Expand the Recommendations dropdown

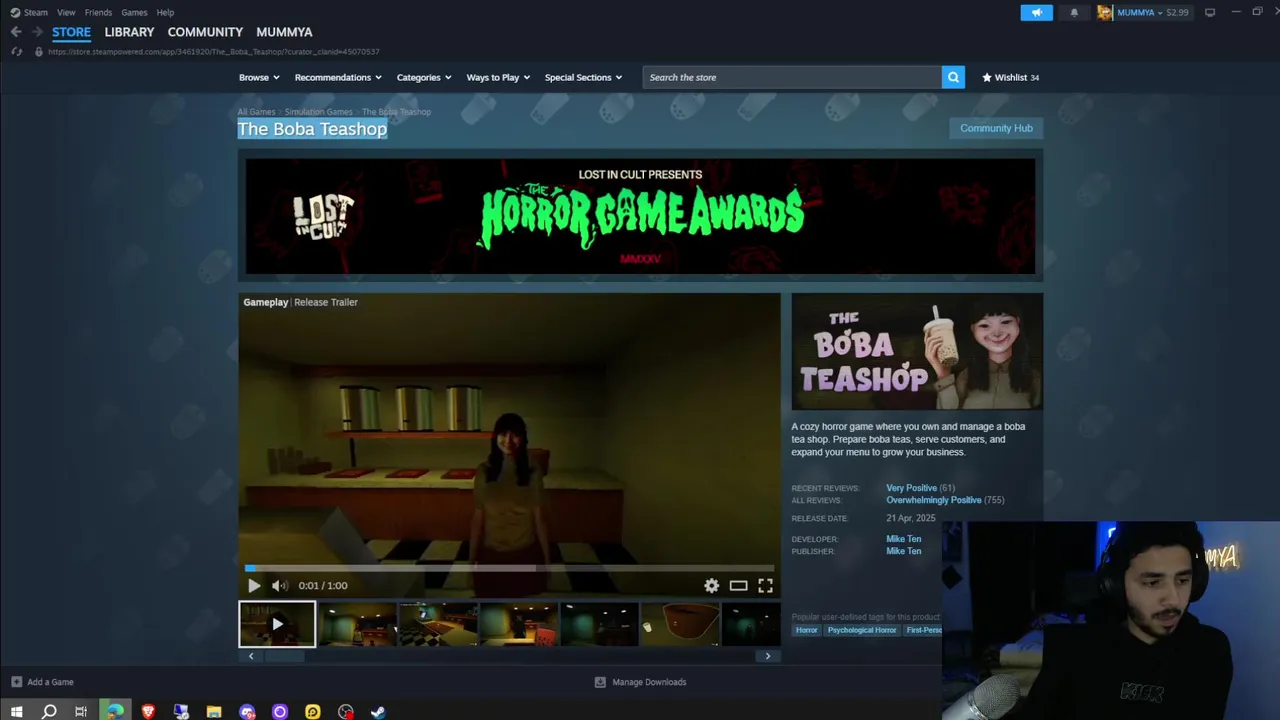tap(338, 77)
